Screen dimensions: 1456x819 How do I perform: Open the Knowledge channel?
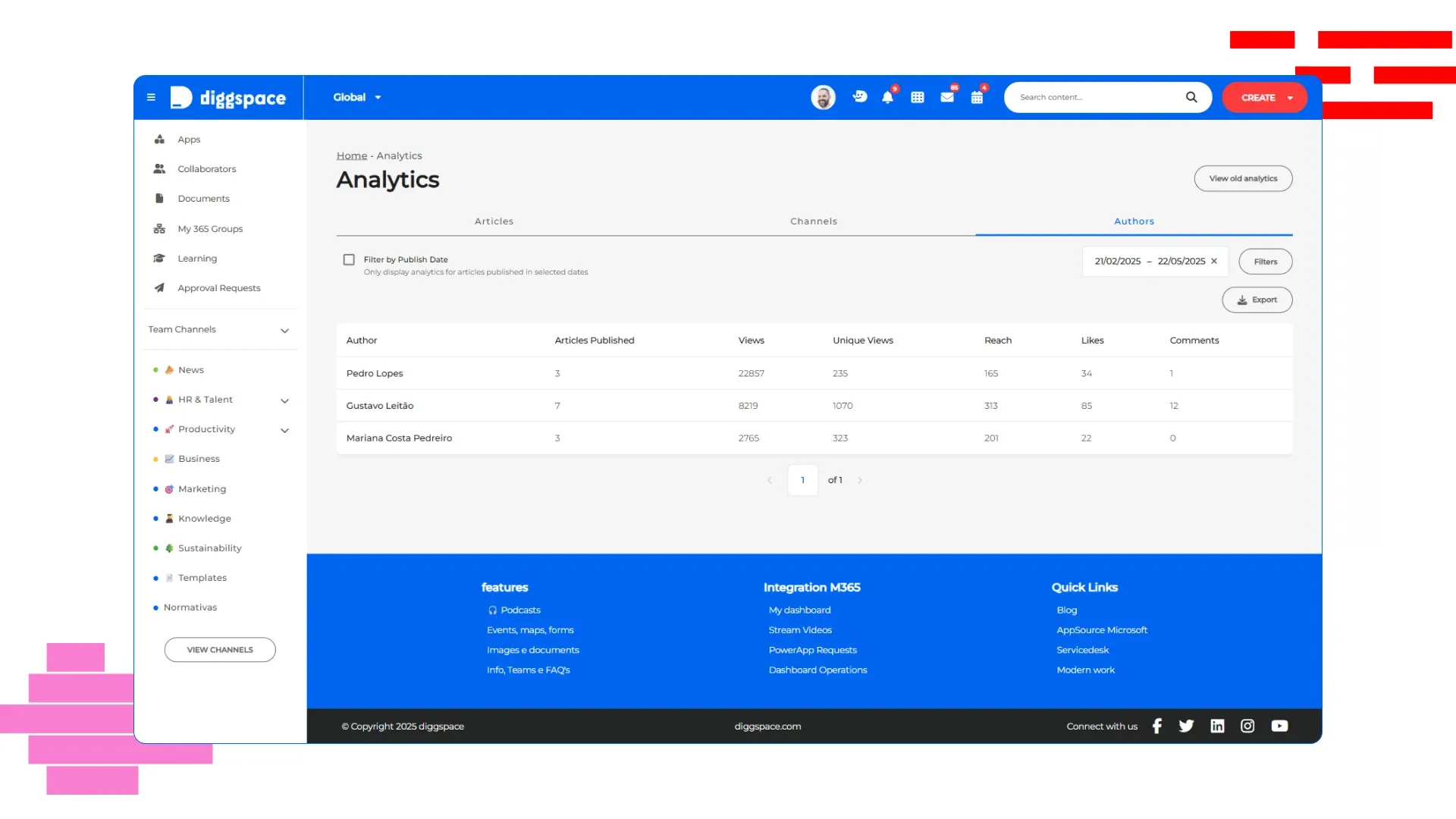tap(204, 519)
